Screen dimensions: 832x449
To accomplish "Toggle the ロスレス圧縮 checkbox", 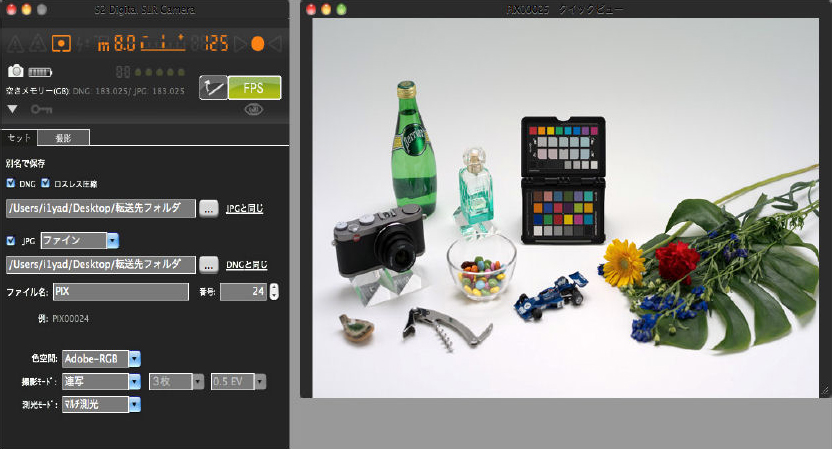I will click(x=45, y=183).
